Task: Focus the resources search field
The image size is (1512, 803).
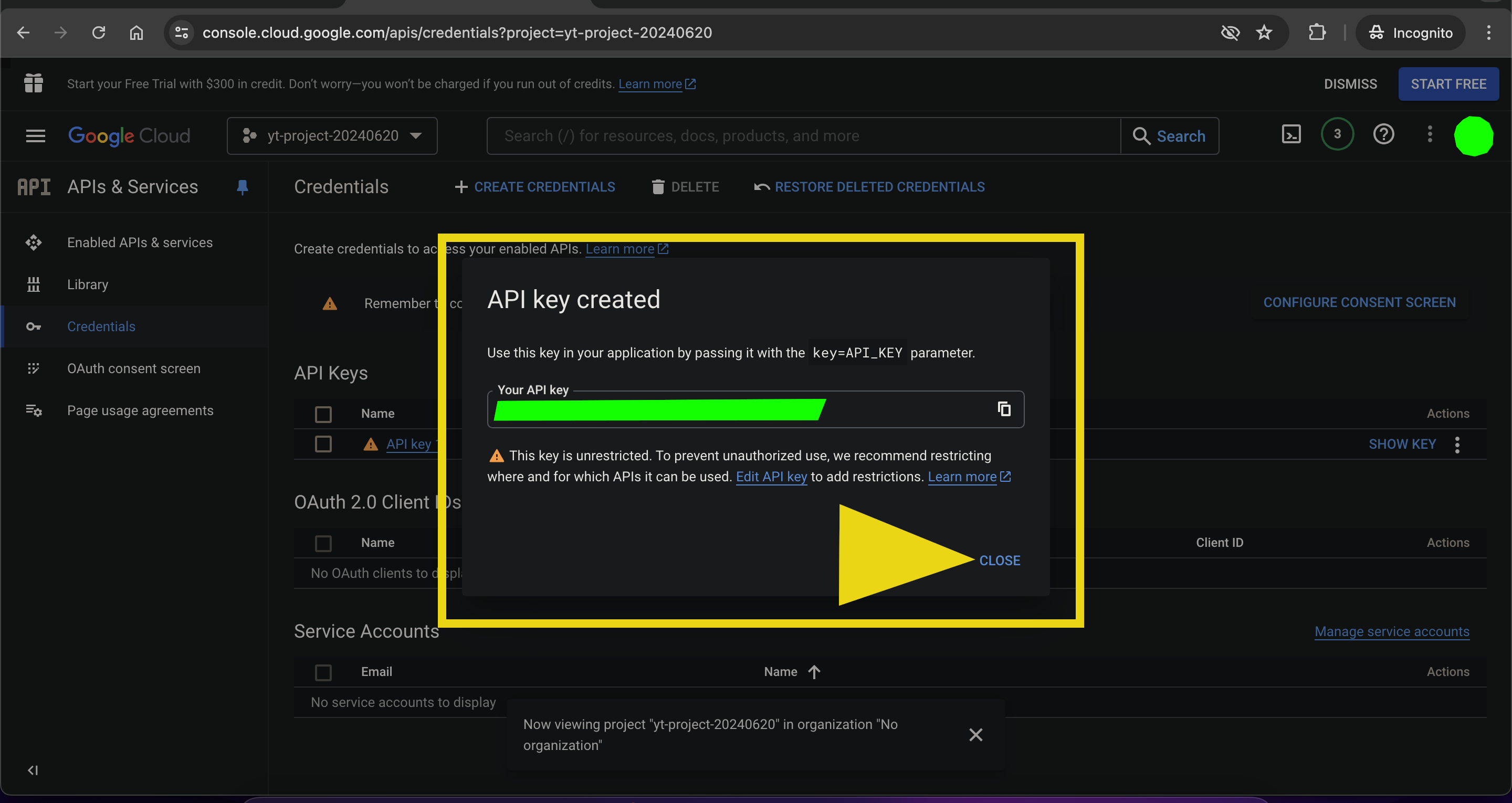Action: click(804, 135)
